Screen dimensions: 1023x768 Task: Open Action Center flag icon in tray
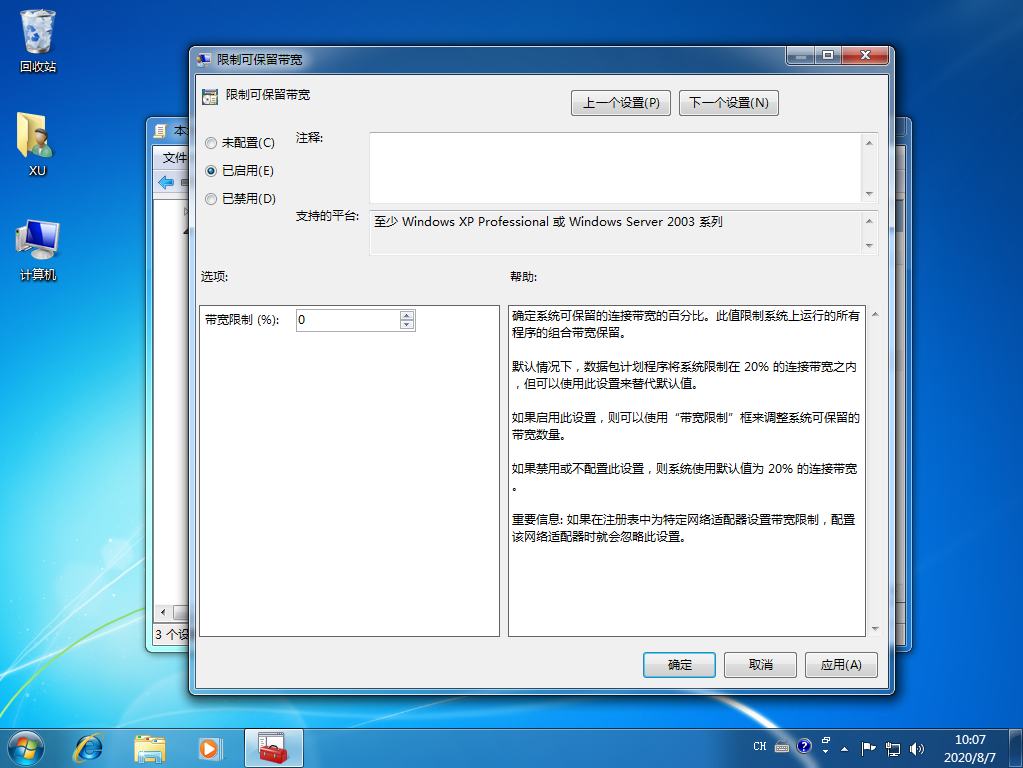[868, 747]
